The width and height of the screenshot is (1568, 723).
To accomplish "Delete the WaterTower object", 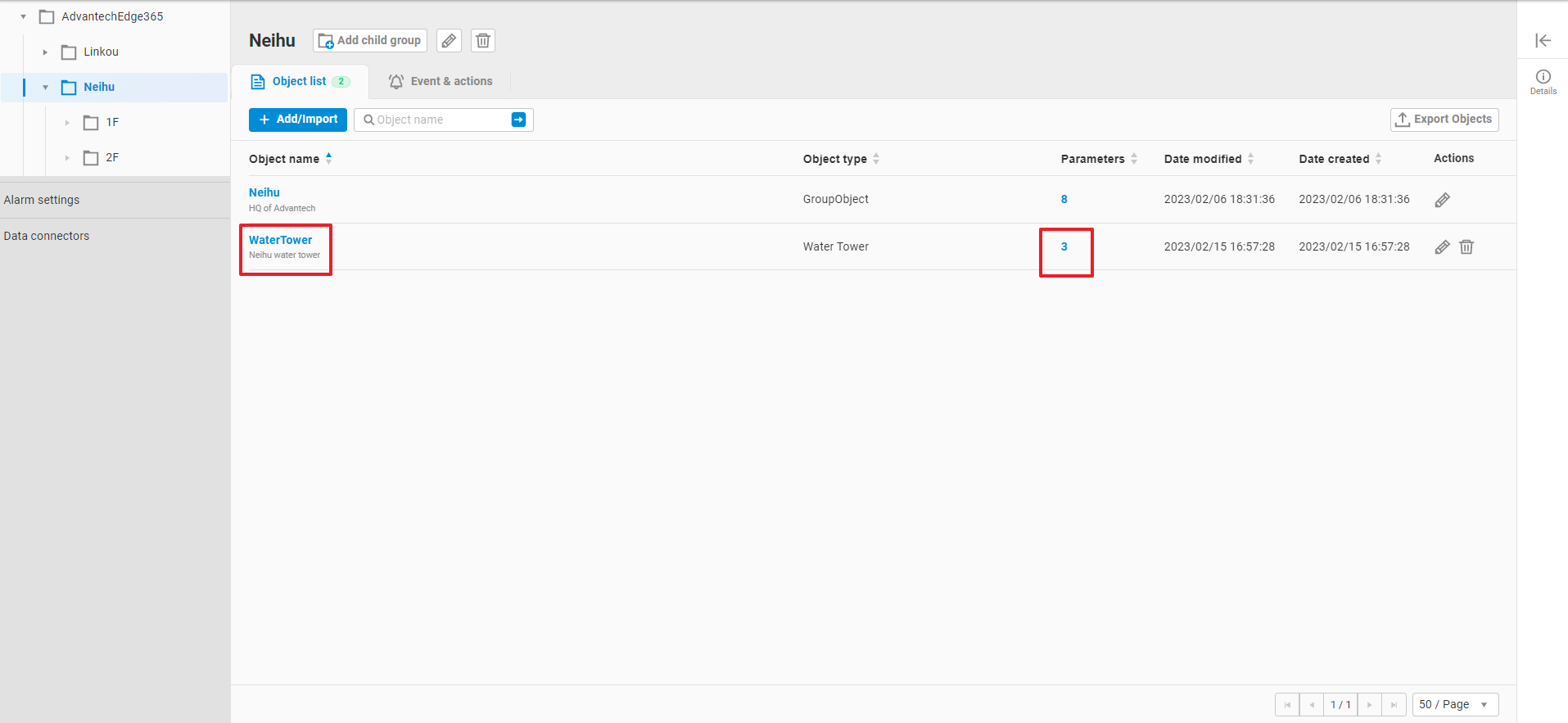I will pos(1466,247).
